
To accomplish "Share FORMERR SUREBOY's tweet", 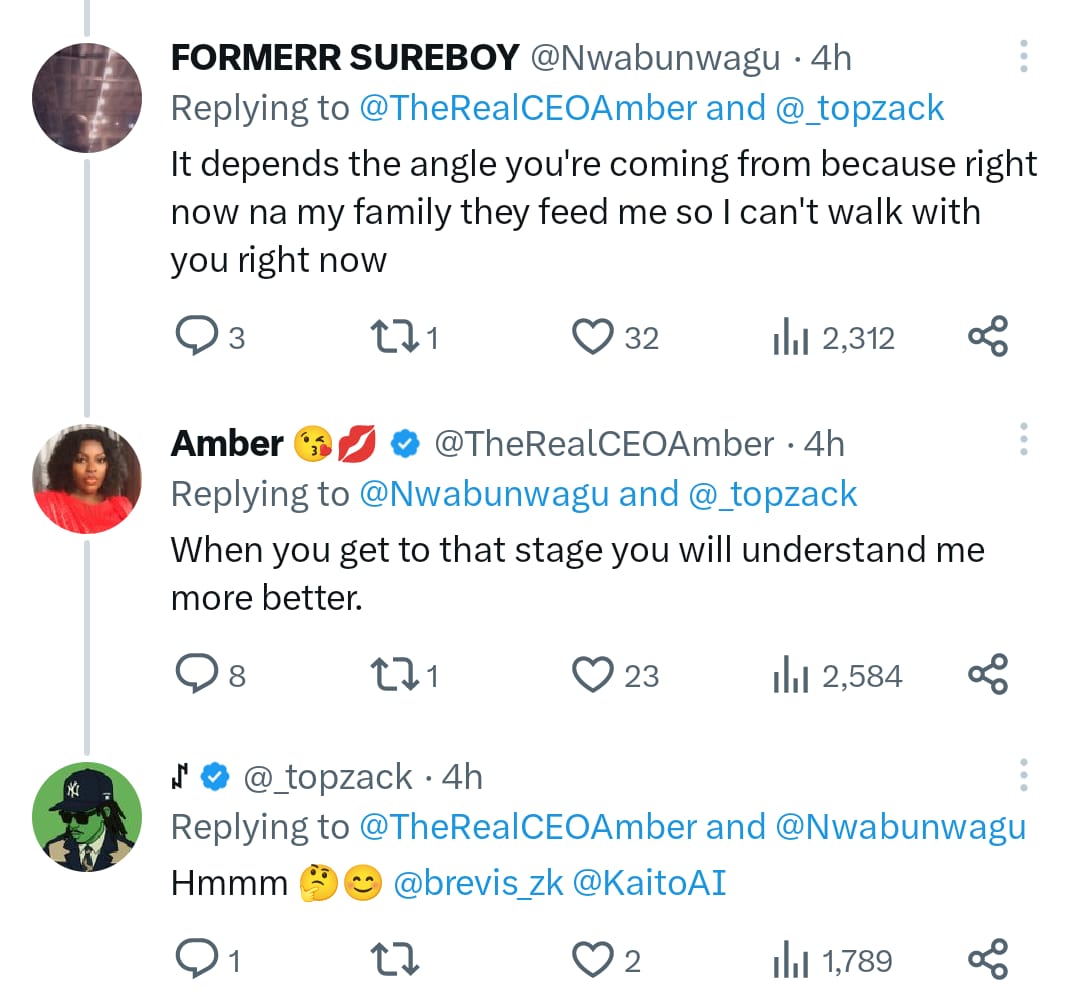I will pyautogui.click(x=988, y=338).
